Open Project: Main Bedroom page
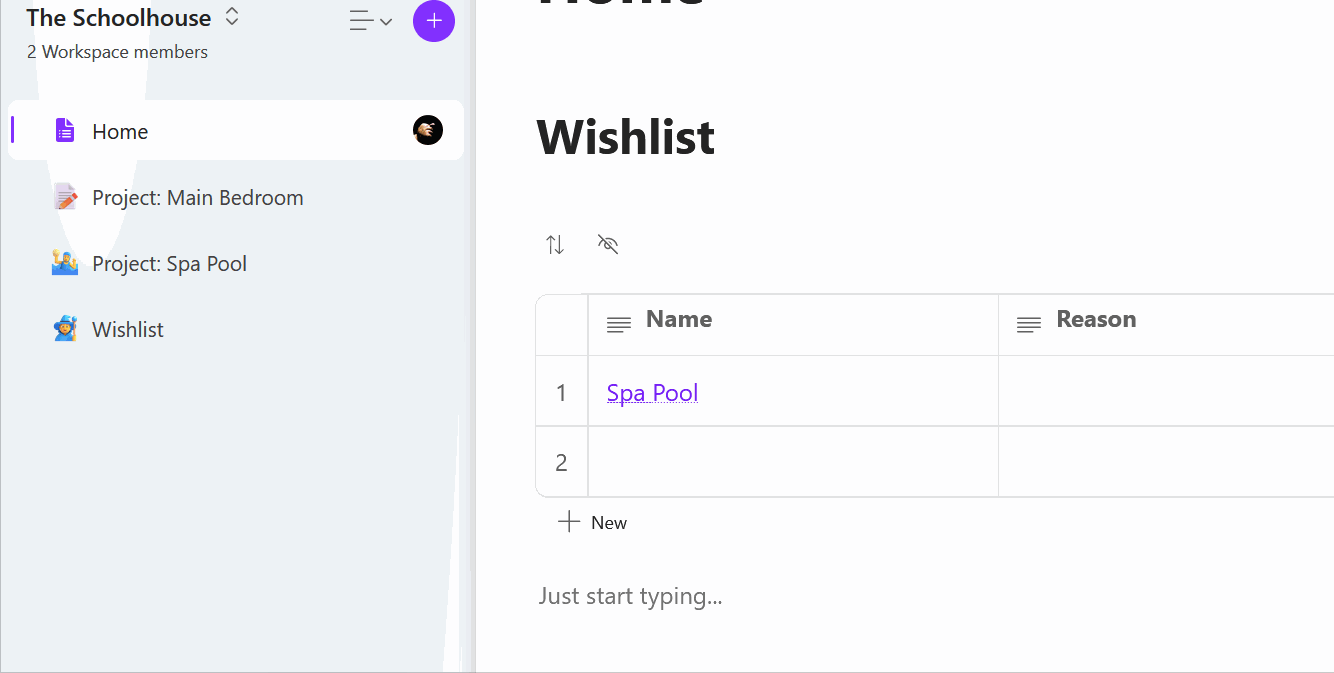The image size is (1334, 673). tap(197, 198)
